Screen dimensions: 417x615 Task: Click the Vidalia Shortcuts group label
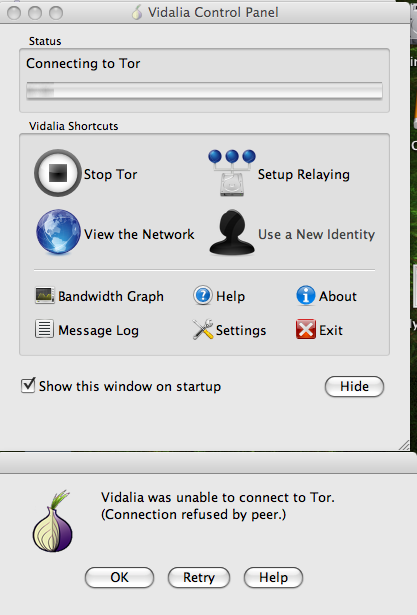coord(73,126)
